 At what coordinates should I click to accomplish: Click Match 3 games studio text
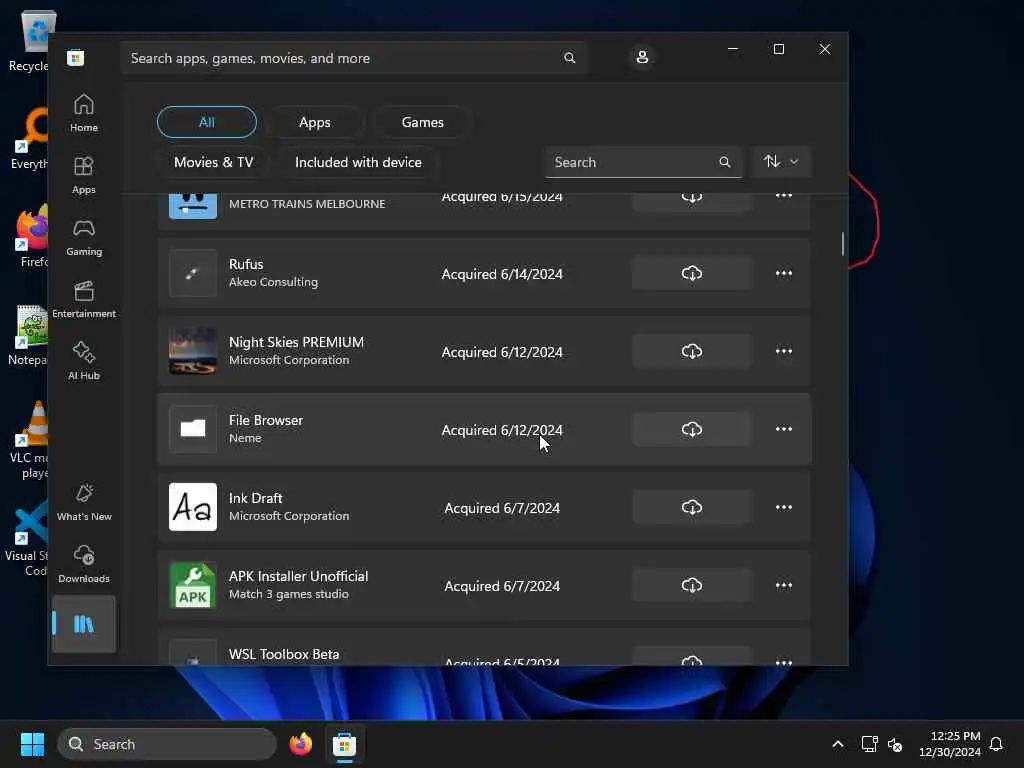pos(289,594)
